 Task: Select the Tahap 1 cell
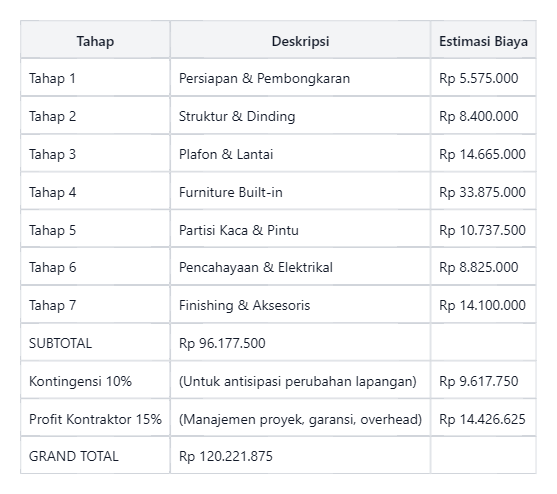tap(95, 77)
